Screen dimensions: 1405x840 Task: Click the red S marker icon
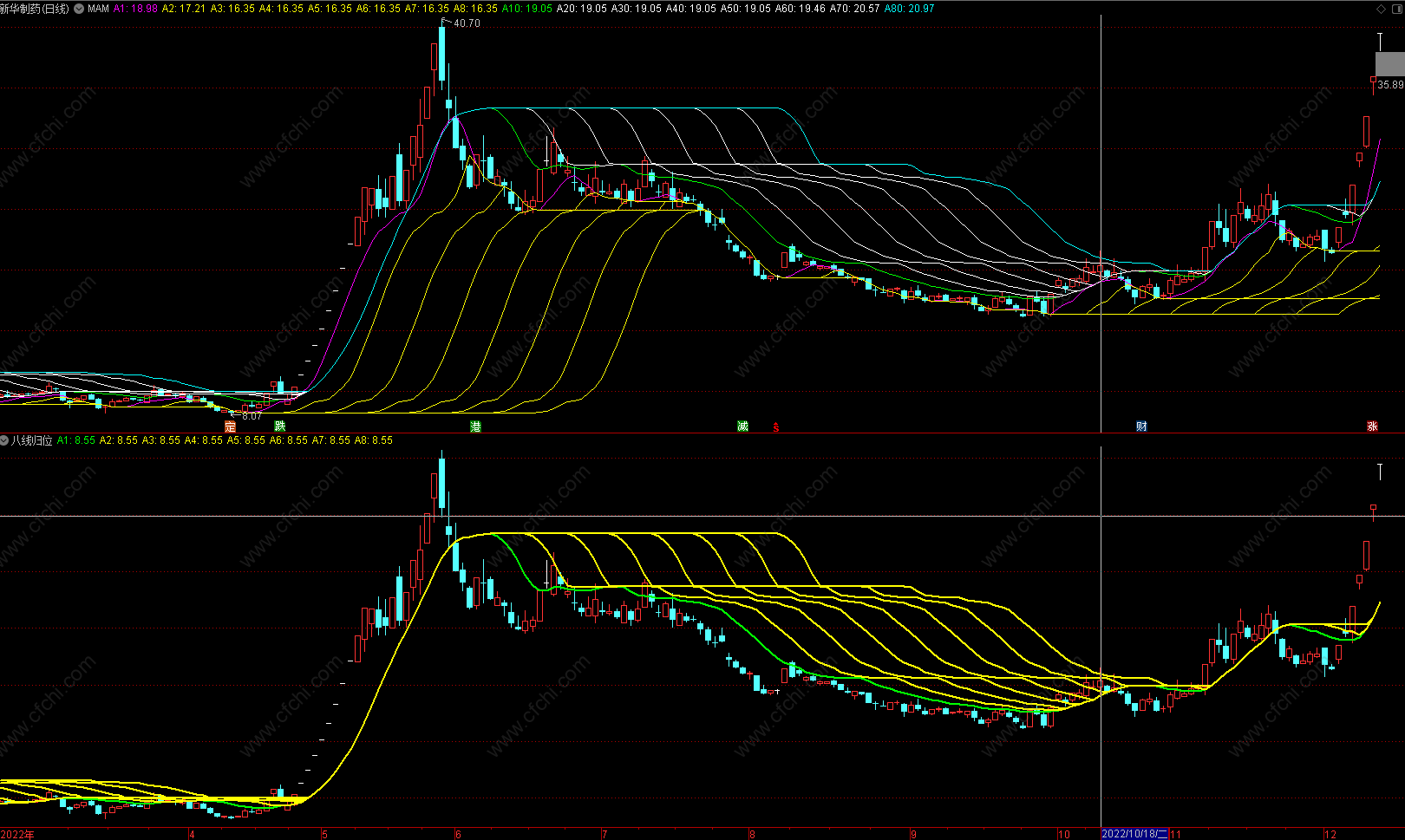click(x=775, y=427)
